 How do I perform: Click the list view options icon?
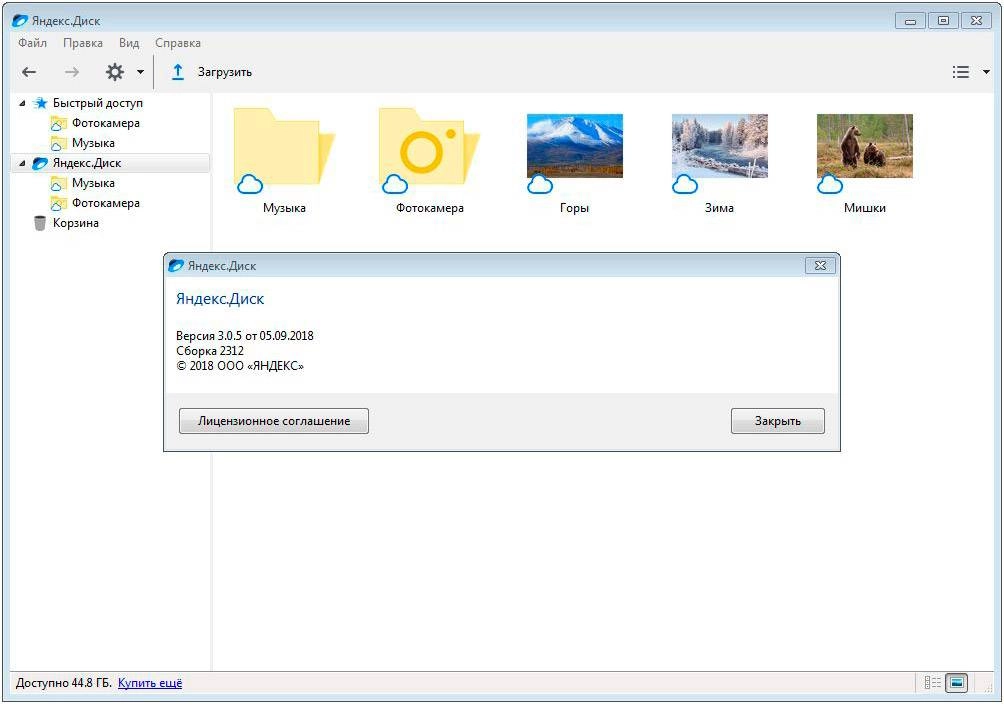point(960,72)
